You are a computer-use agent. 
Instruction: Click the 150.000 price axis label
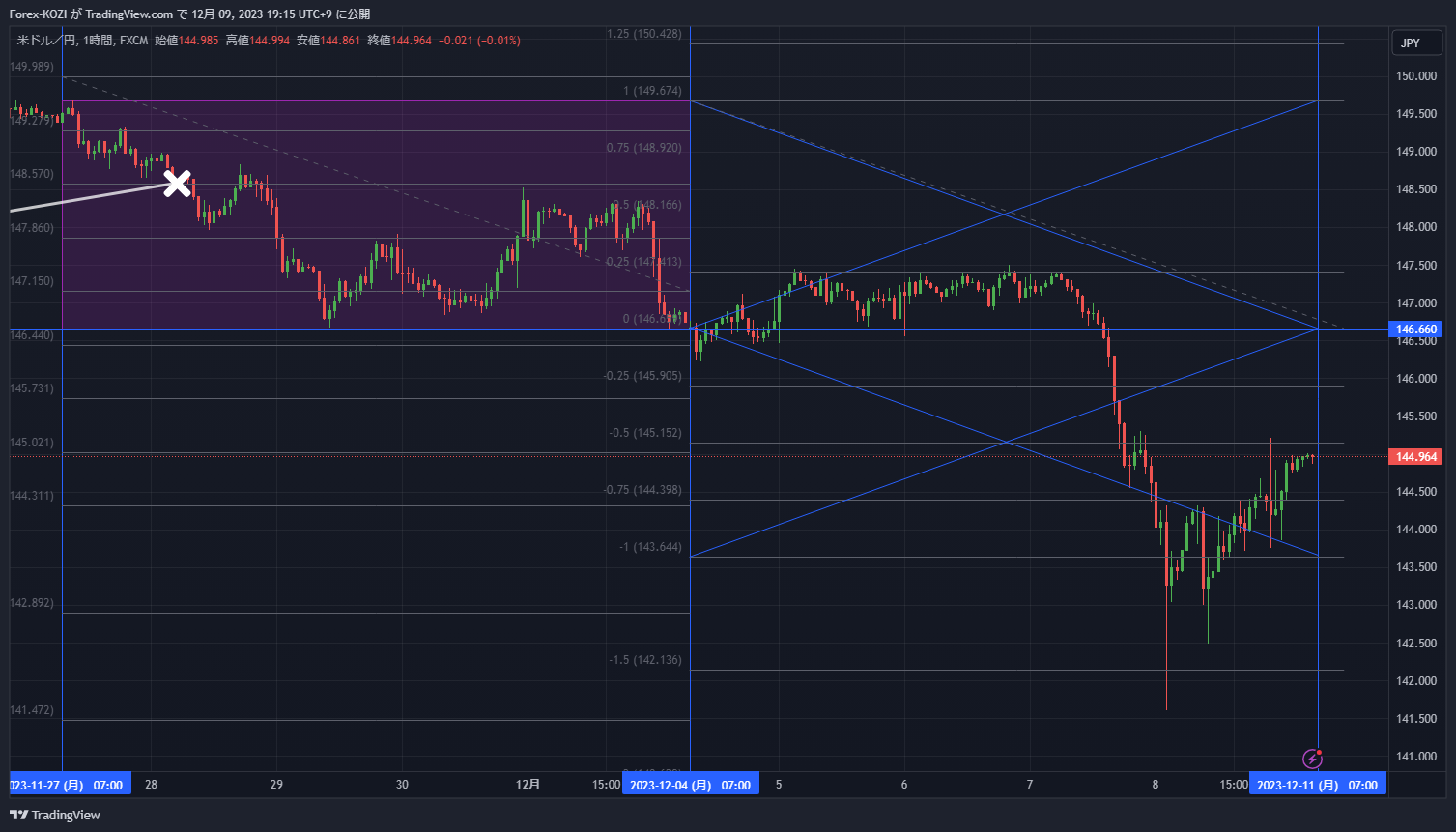point(1414,76)
